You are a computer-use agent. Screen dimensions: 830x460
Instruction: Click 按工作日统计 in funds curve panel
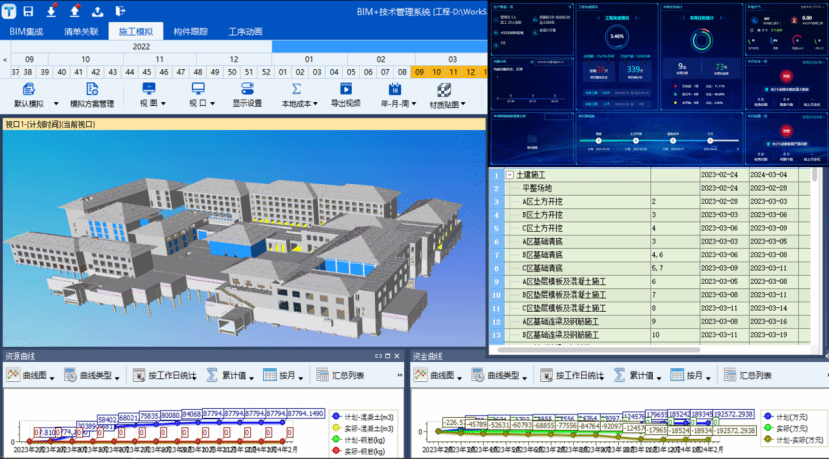571,375
